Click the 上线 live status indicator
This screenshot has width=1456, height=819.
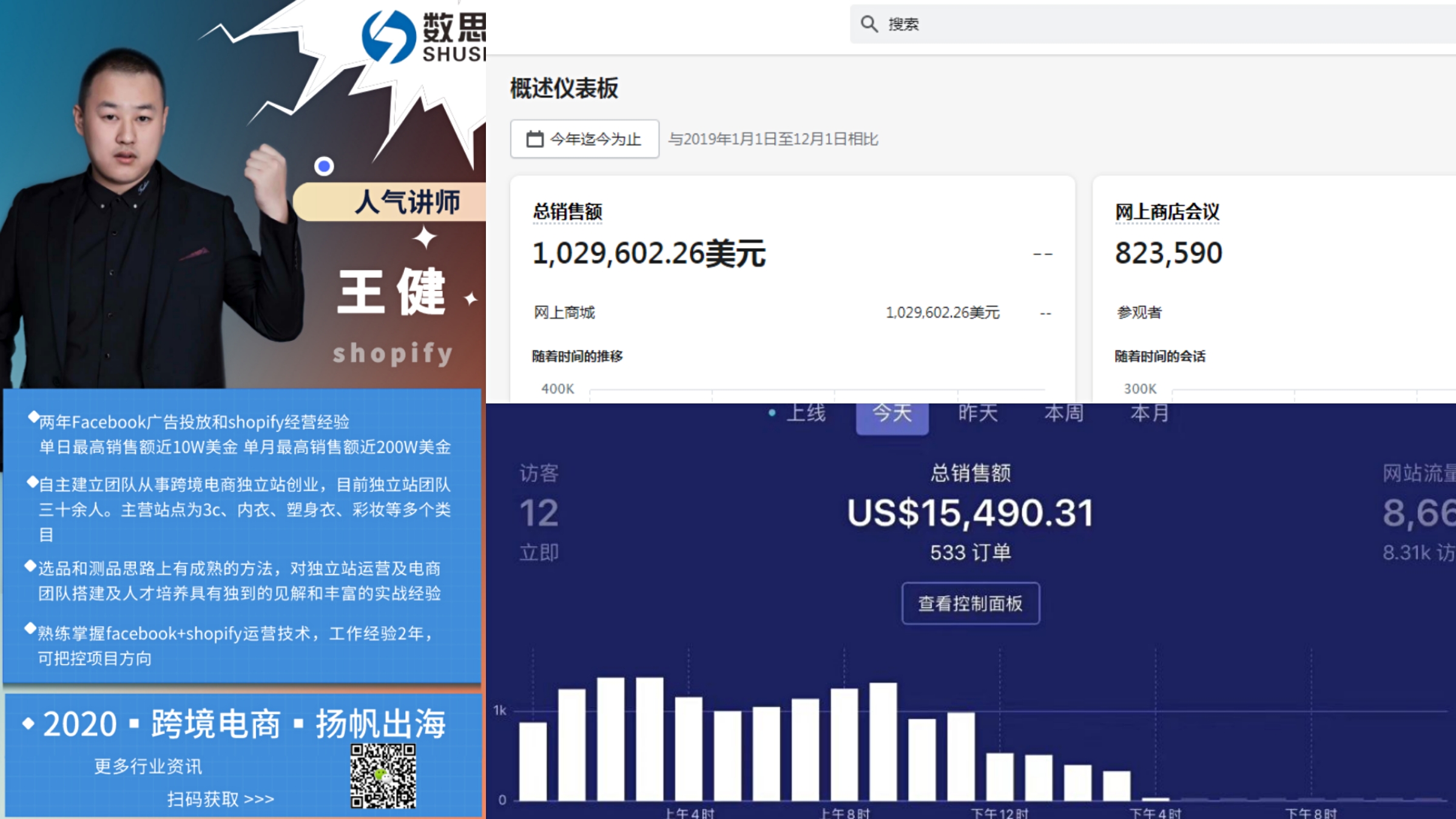(797, 414)
